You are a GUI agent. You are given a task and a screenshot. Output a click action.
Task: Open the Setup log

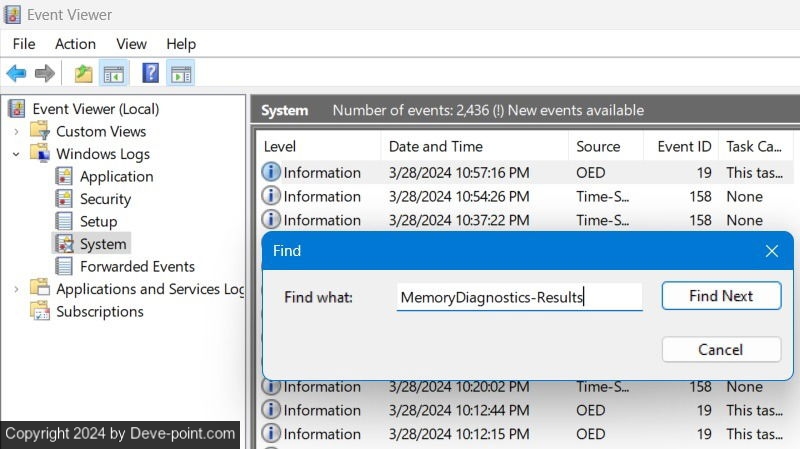click(98, 221)
